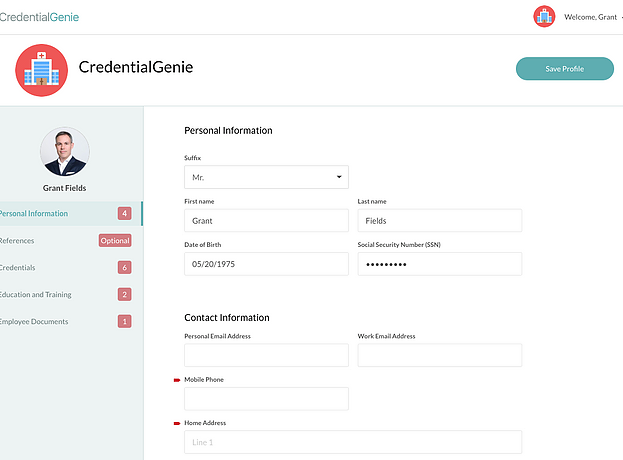Click the Personal Email Address input
Image resolution: width=623 pixels, height=460 pixels.
[x=266, y=355]
